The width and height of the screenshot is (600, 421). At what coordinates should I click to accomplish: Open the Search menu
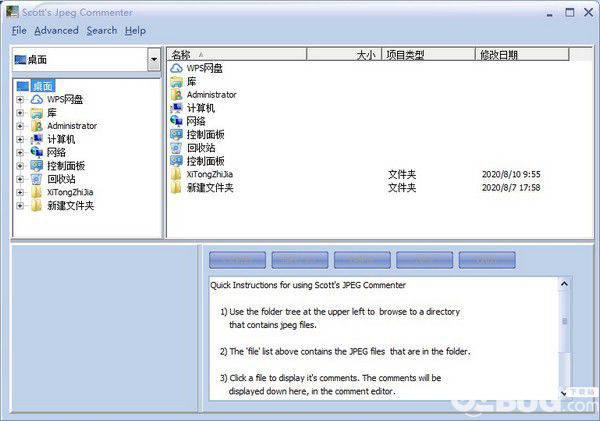pos(102,31)
